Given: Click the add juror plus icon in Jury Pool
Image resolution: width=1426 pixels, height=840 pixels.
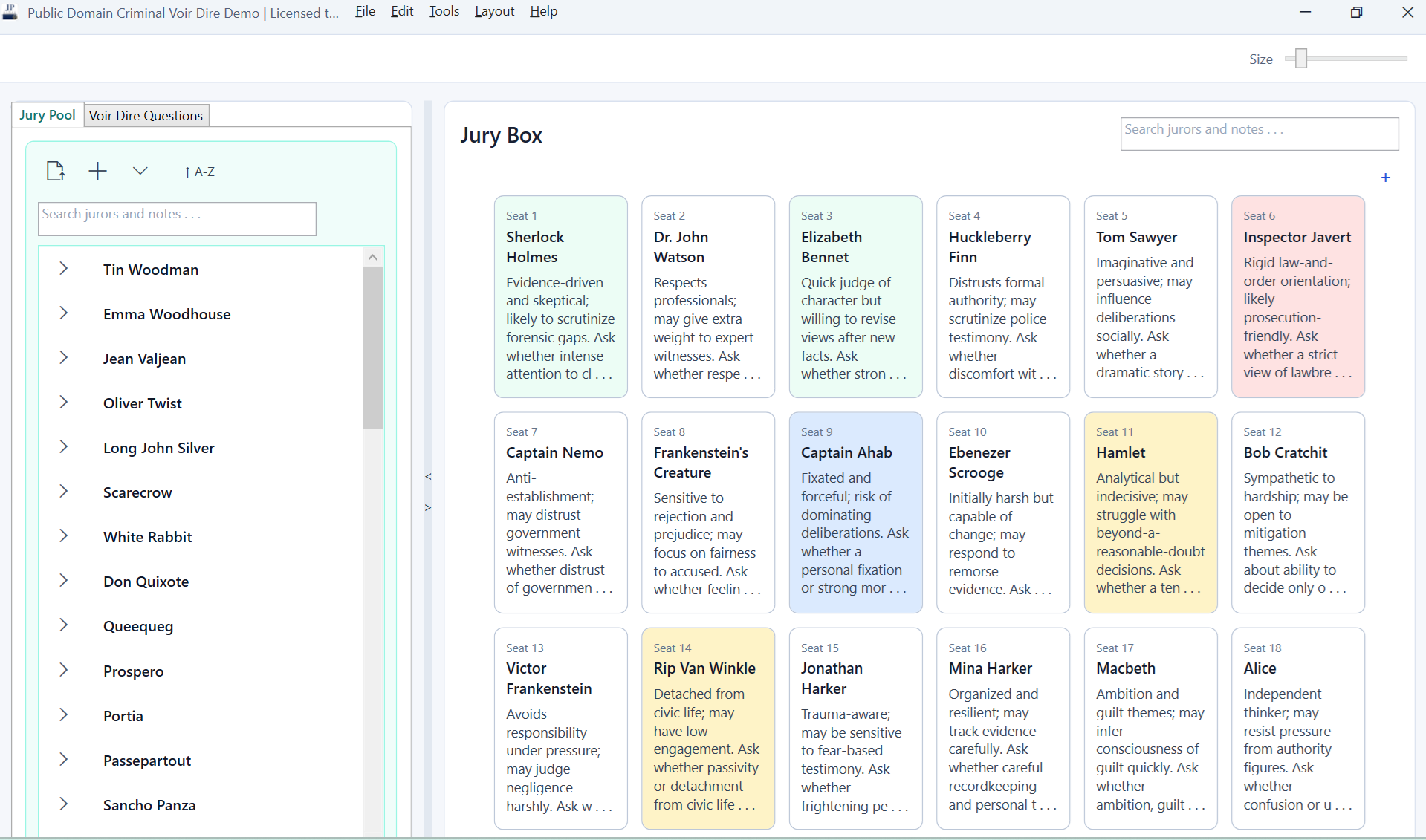Looking at the screenshot, I should click(x=97, y=171).
